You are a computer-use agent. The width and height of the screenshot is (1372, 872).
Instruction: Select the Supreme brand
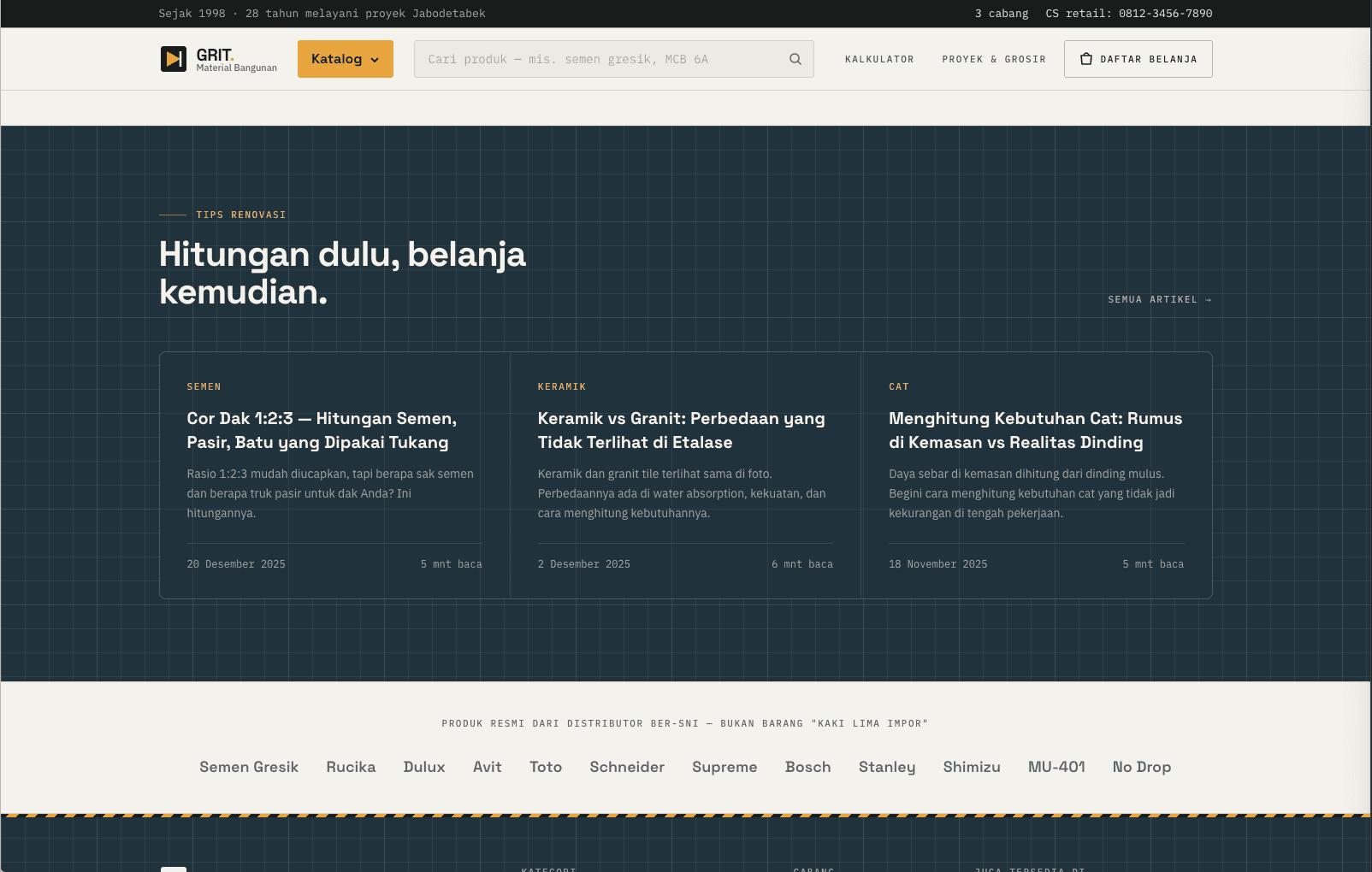[724, 767]
